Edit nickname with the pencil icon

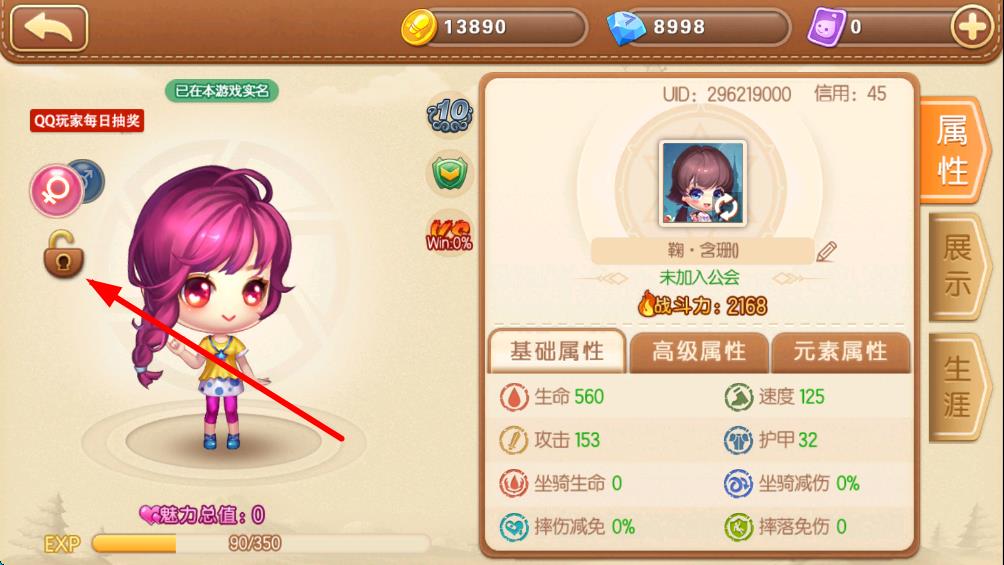827,251
